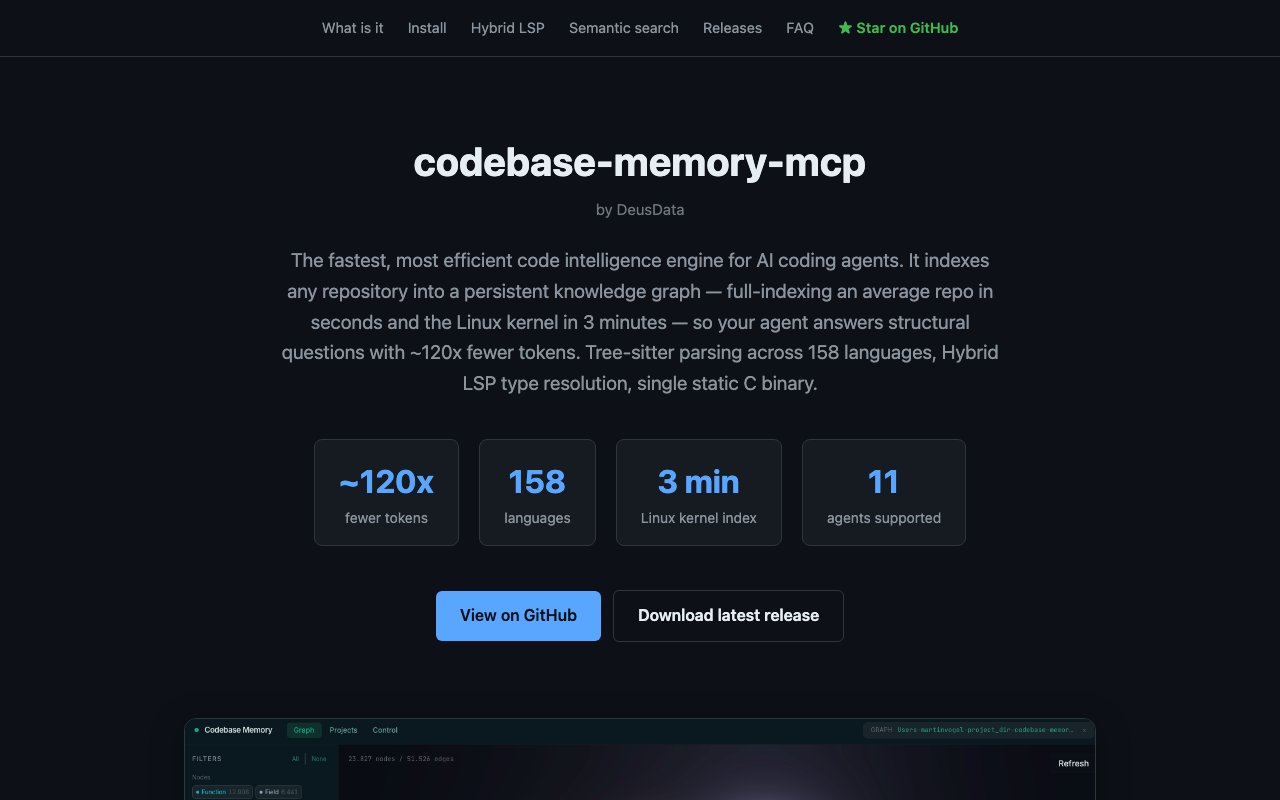Open the "What is it" nav link

point(352,28)
